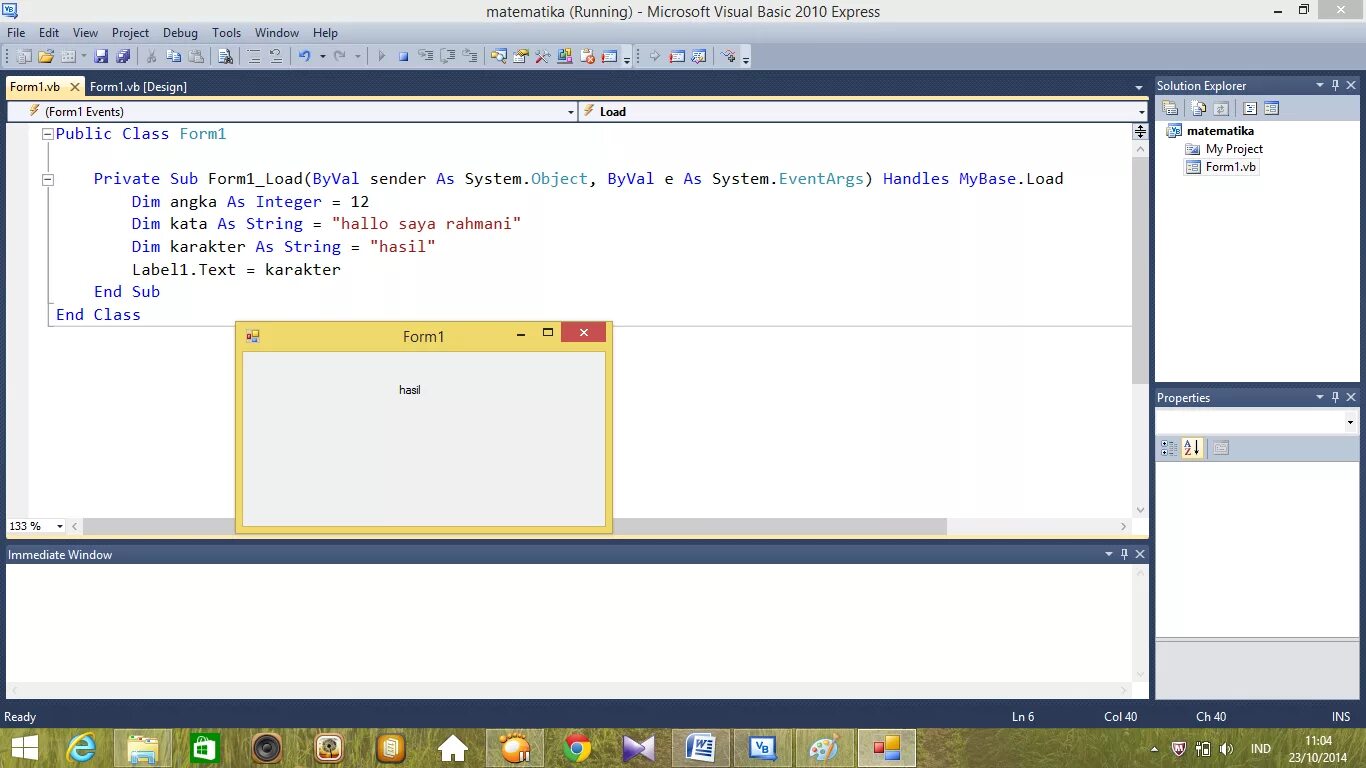Click the Save All toolbar icon
The height and width of the screenshot is (768, 1366).
pos(122,56)
